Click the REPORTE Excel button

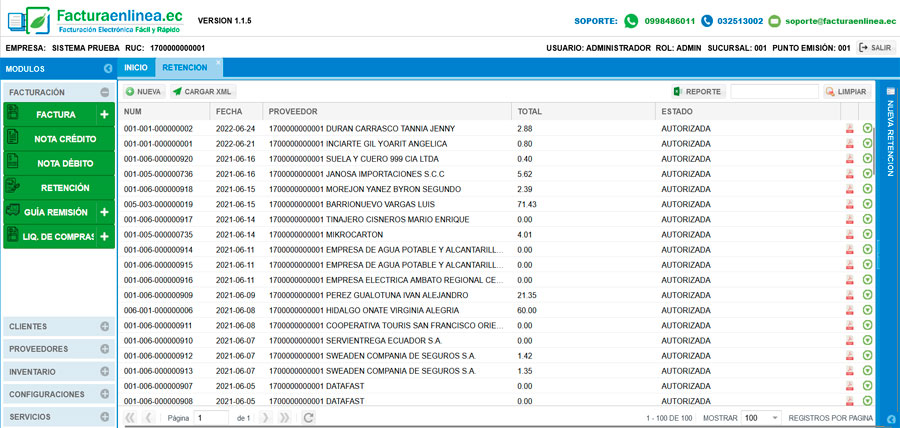pos(697,91)
